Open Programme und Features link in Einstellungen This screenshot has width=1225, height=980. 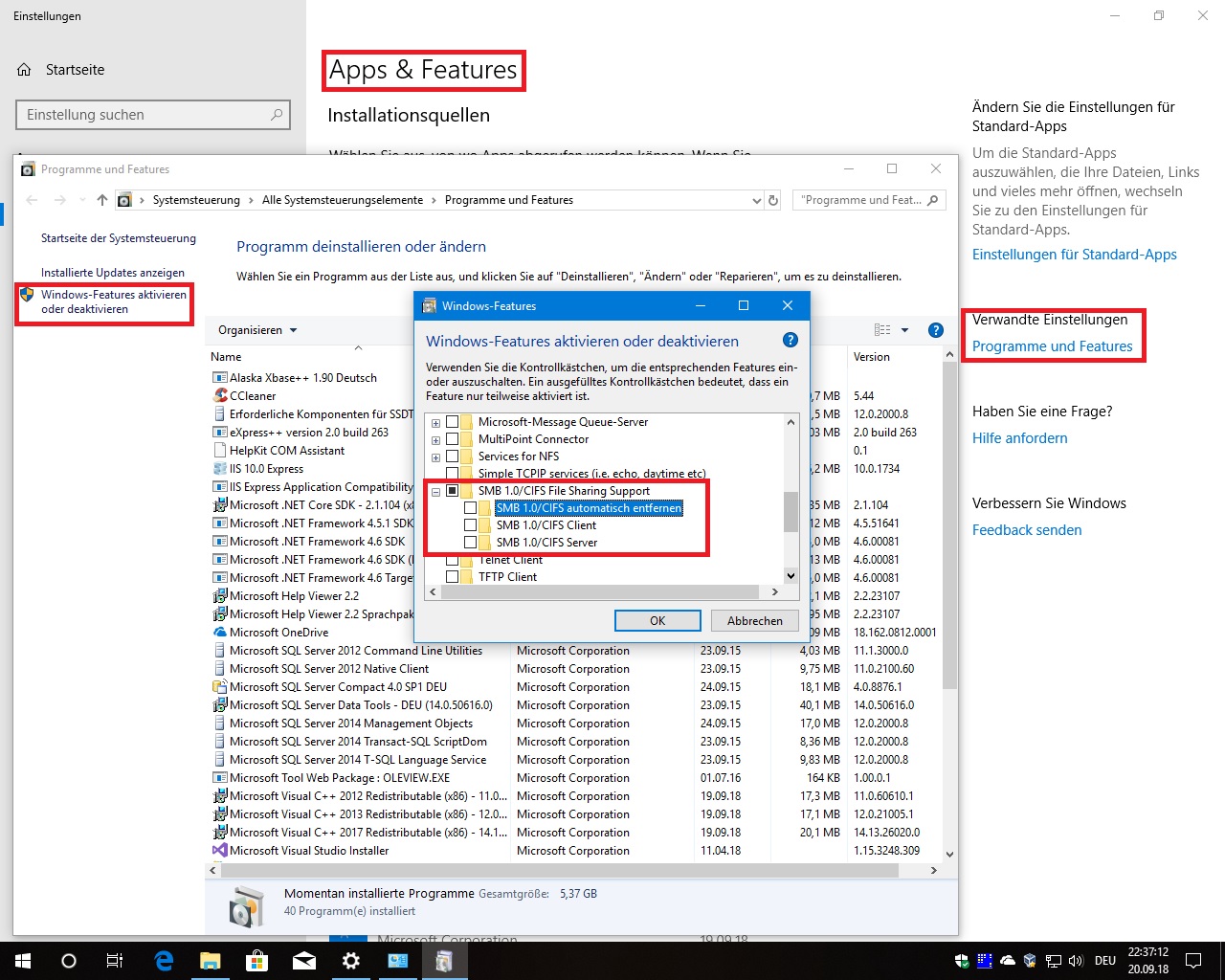(1052, 346)
